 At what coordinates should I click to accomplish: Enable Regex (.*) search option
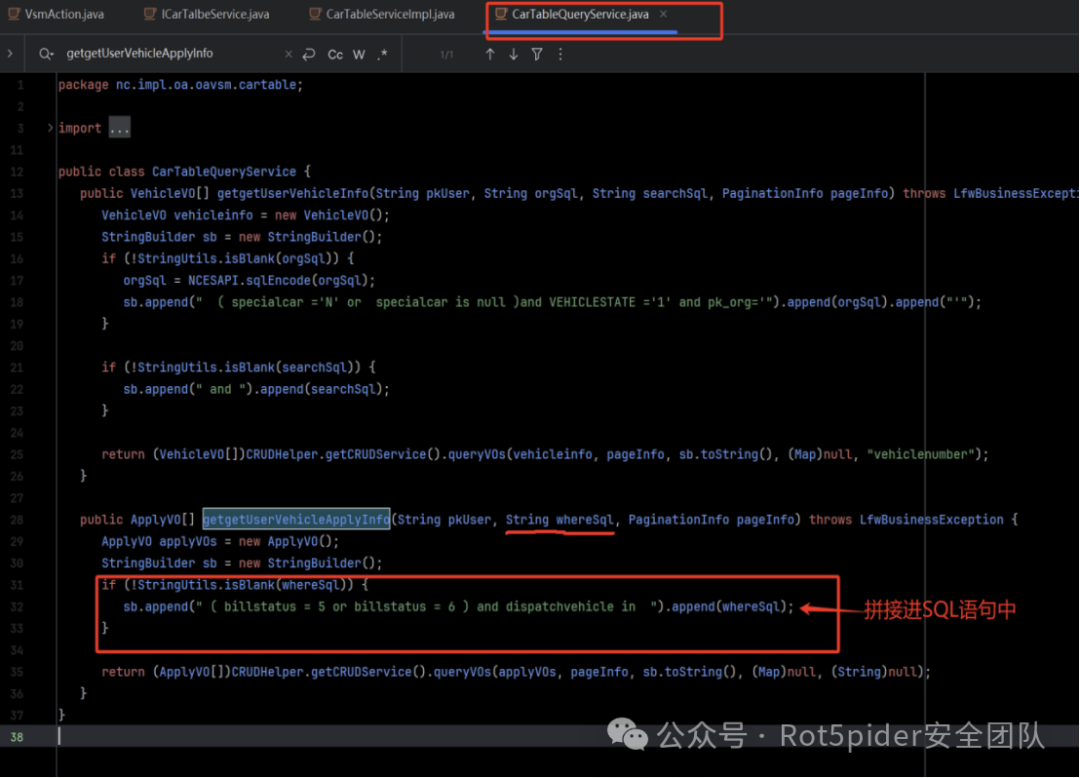(382, 54)
